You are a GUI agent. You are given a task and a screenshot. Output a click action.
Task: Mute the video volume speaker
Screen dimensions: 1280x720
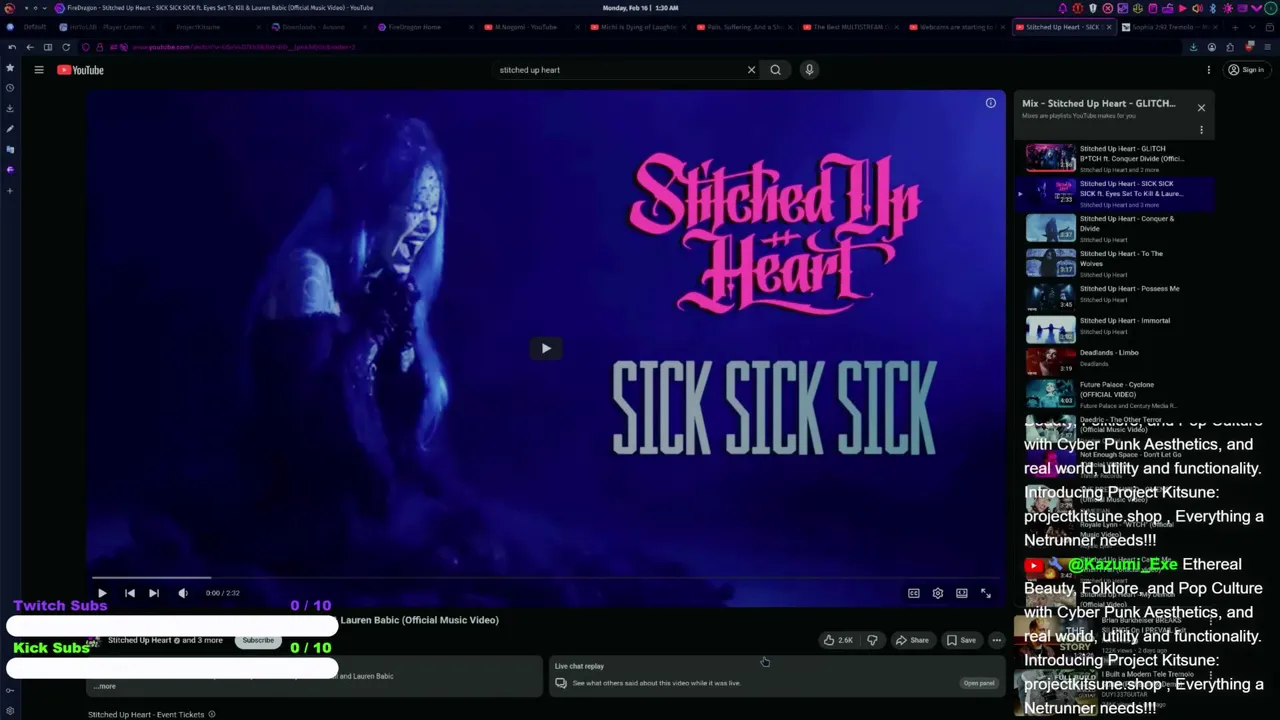point(183,593)
